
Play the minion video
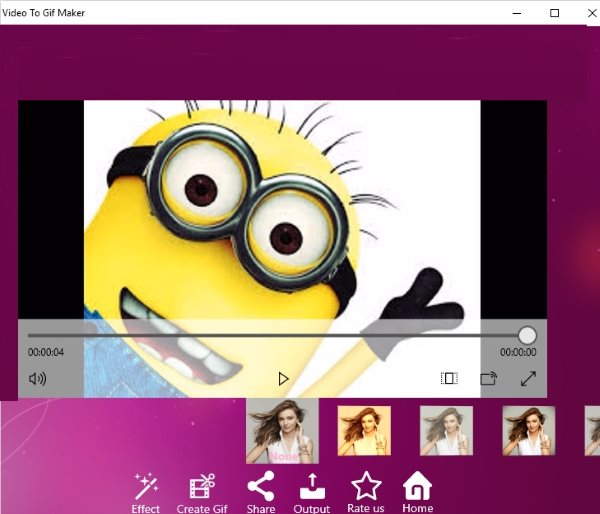coord(283,379)
